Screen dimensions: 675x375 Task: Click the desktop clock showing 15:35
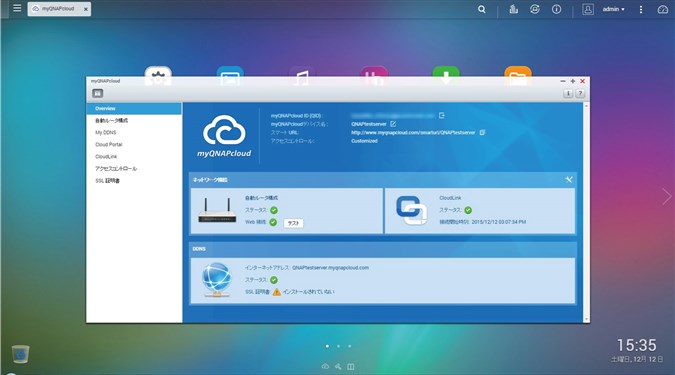[x=637, y=345]
